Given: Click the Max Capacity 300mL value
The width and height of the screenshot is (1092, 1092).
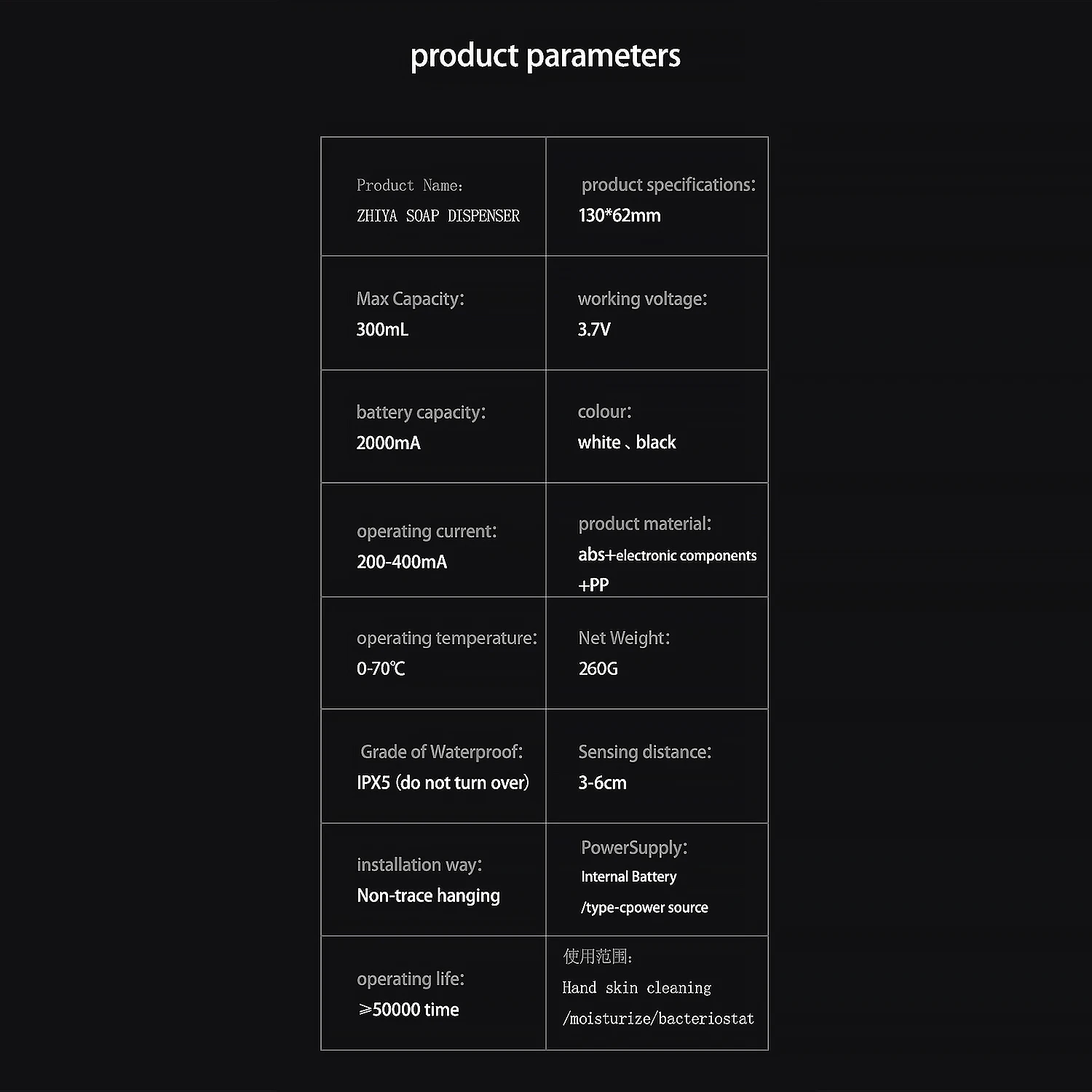Looking at the screenshot, I should (x=382, y=330).
